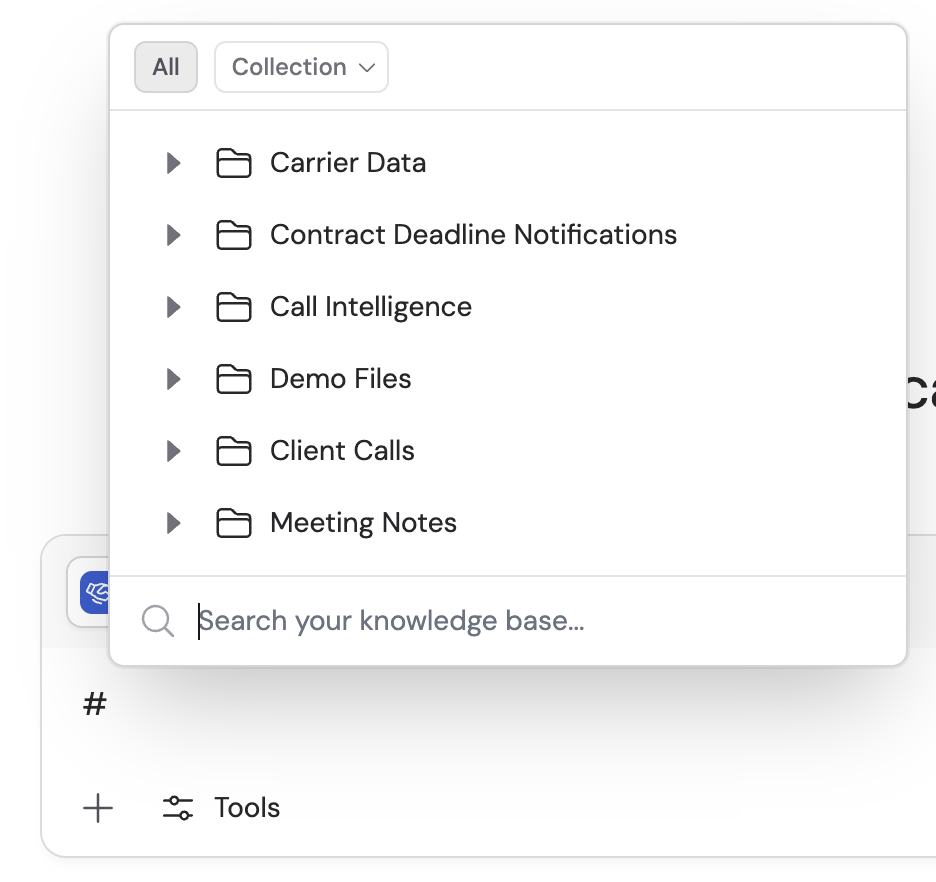Click the magnifying glass search icon

(157, 620)
